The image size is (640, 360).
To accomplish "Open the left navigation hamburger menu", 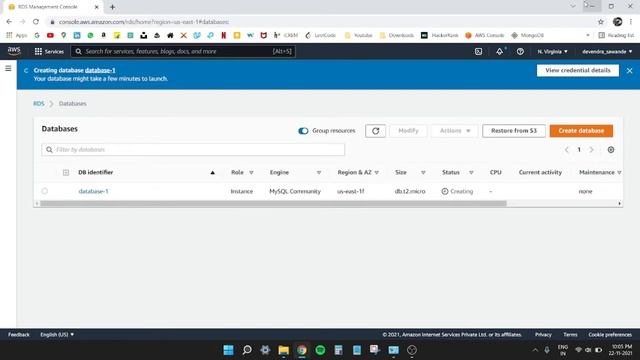I will tap(8, 69).
